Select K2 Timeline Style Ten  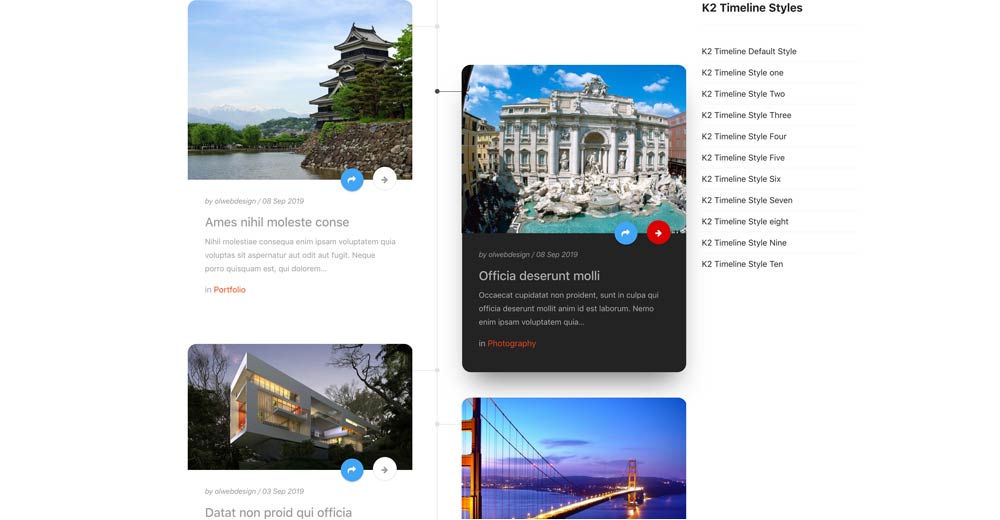(x=742, y=264)
